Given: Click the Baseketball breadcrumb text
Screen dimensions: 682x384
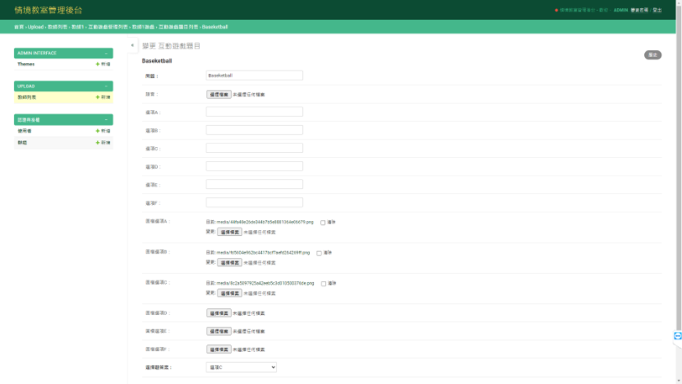Looking at the screenshot, I should [215, 27].
